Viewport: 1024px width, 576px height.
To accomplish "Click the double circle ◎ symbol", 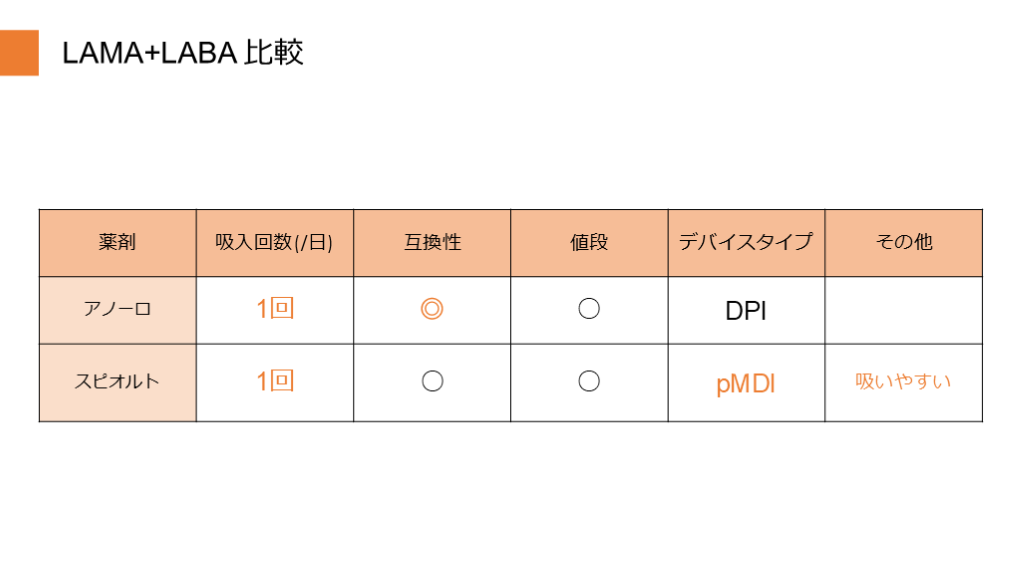I will 432,310.
